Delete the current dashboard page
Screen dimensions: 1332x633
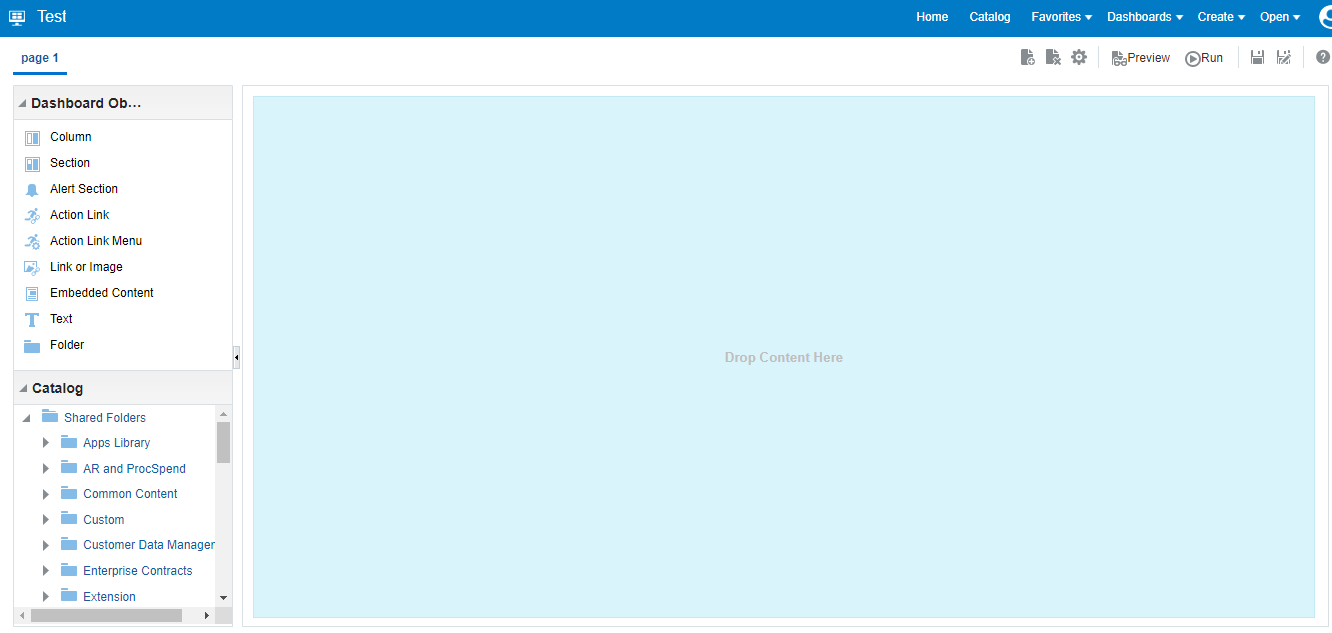click(1053, 57)
